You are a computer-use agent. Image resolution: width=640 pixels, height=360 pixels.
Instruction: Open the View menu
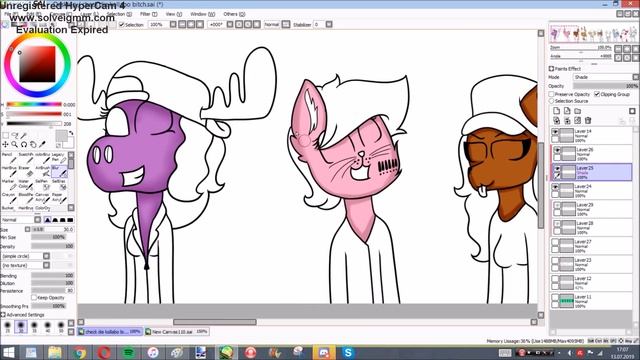pyautogui.click(x=173, y=14)
